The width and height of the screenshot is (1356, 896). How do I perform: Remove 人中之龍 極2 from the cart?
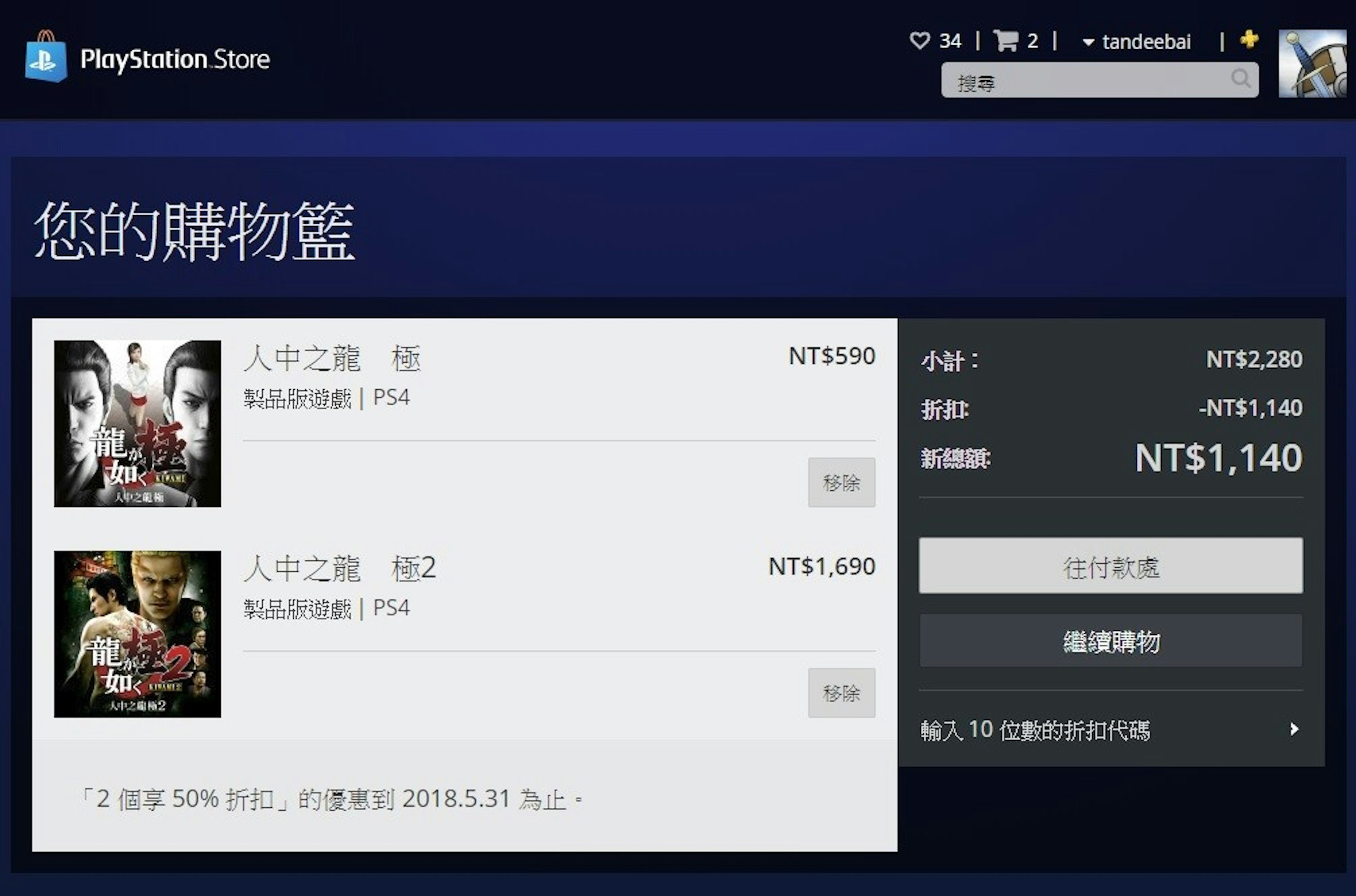point(841,693)
